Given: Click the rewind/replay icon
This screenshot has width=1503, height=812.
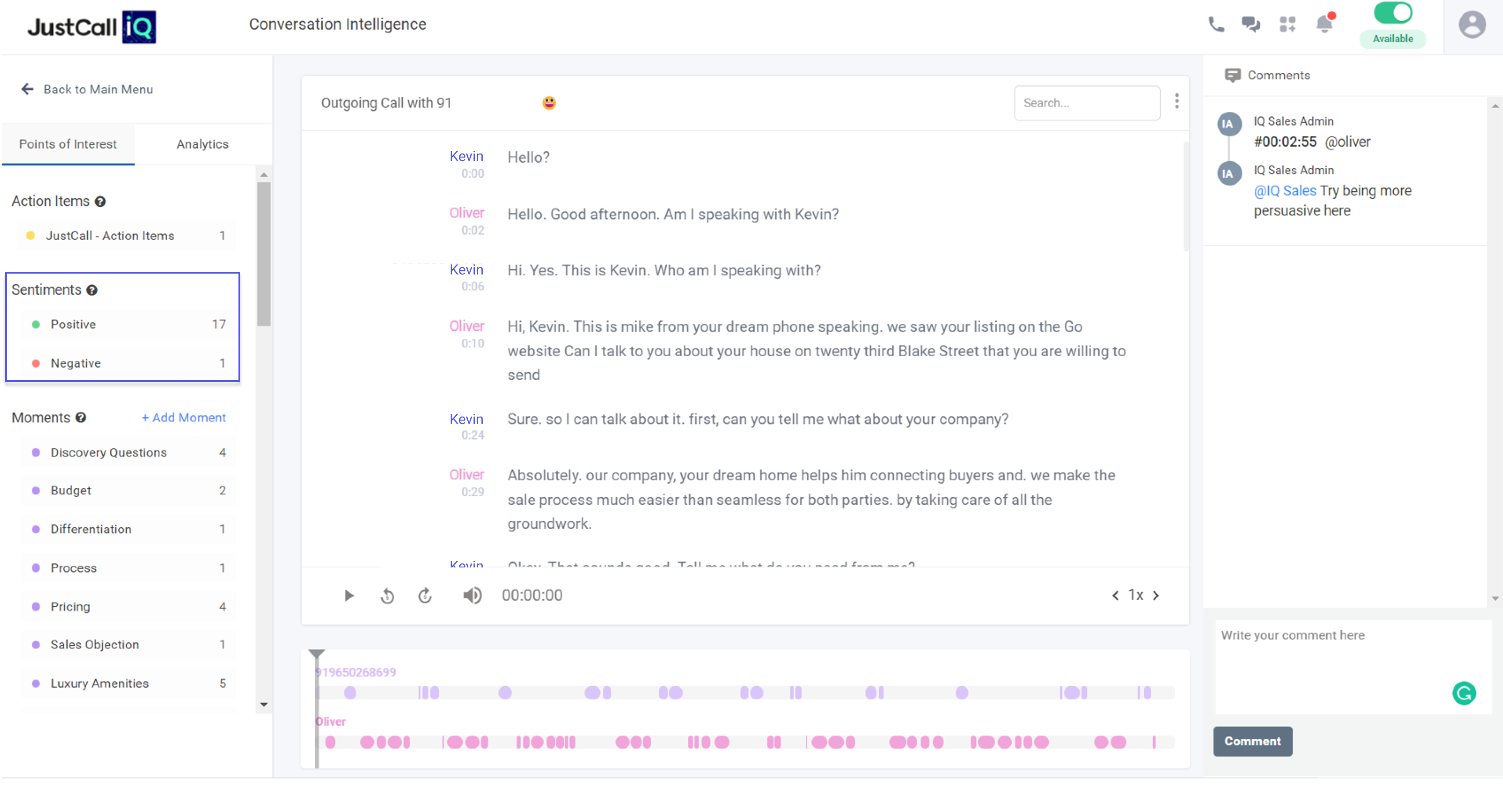Looking at the screenshot, I should pyautogui.click(x=387, y=595).
